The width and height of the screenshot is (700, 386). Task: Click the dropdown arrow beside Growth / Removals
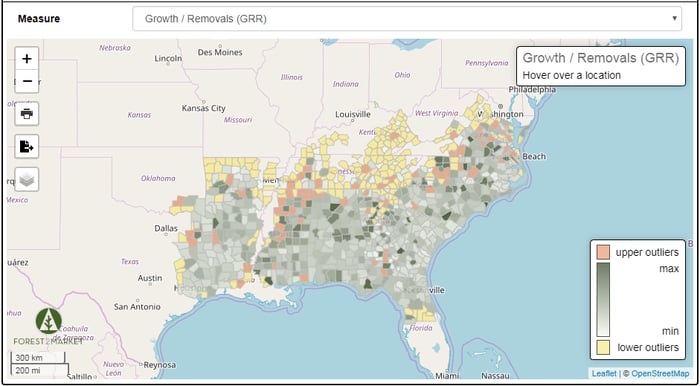[x=674, y=19]
